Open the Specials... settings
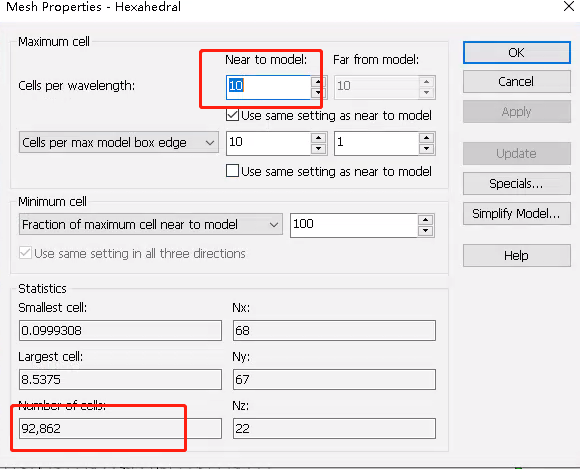580x469 pixels. [517, 183]
